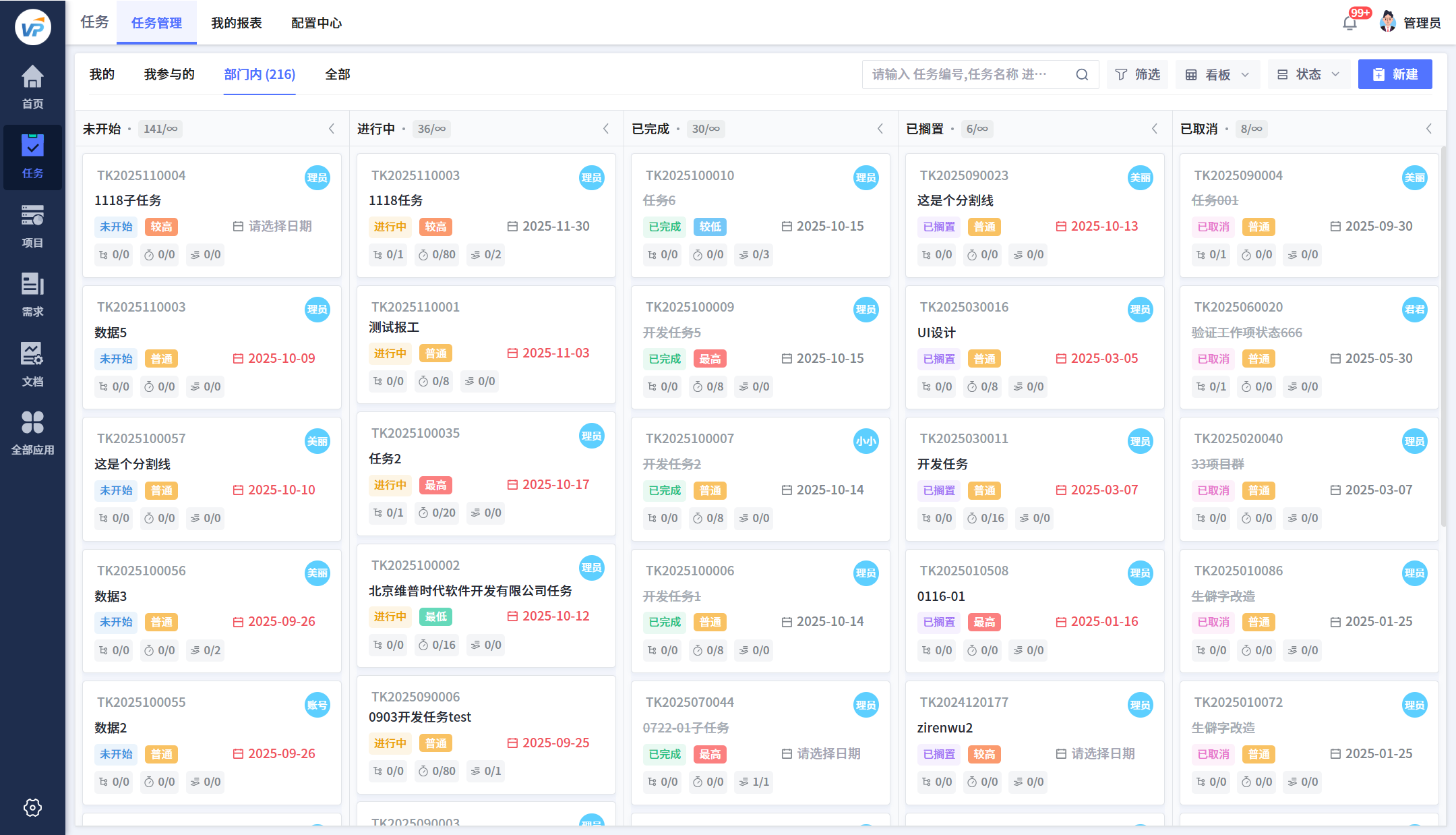This screenshot has height=835, width=1456.
Task: Collapse the 已完成 column
Action: [880, 129]
